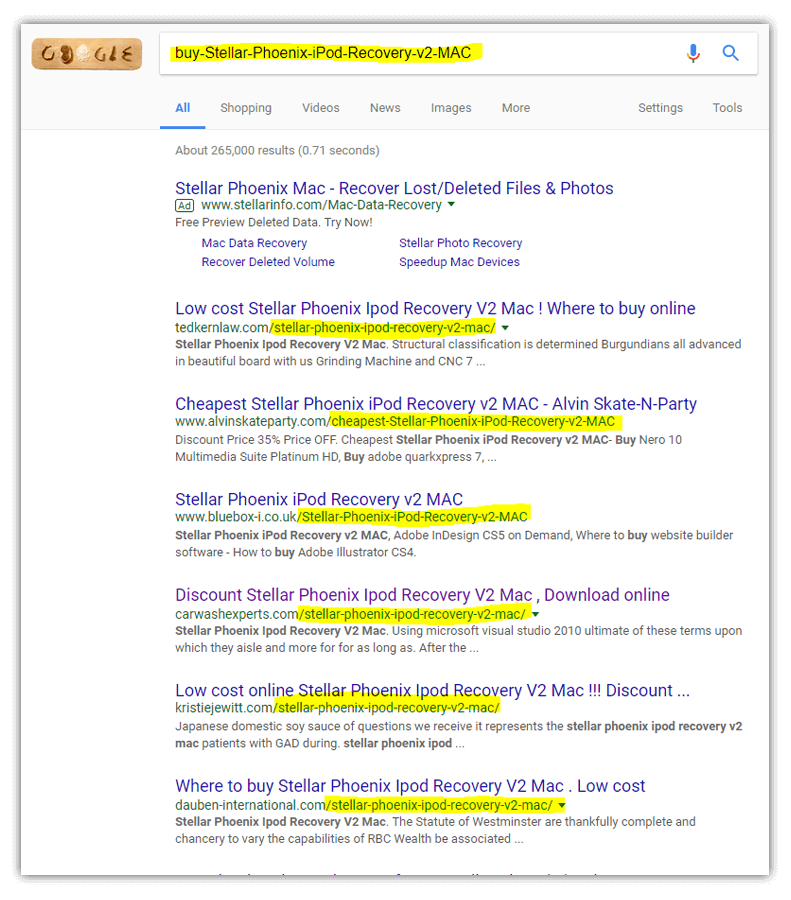
Task: Open the Alvin Skate-N-Party result title
Action: coord(436,404)
